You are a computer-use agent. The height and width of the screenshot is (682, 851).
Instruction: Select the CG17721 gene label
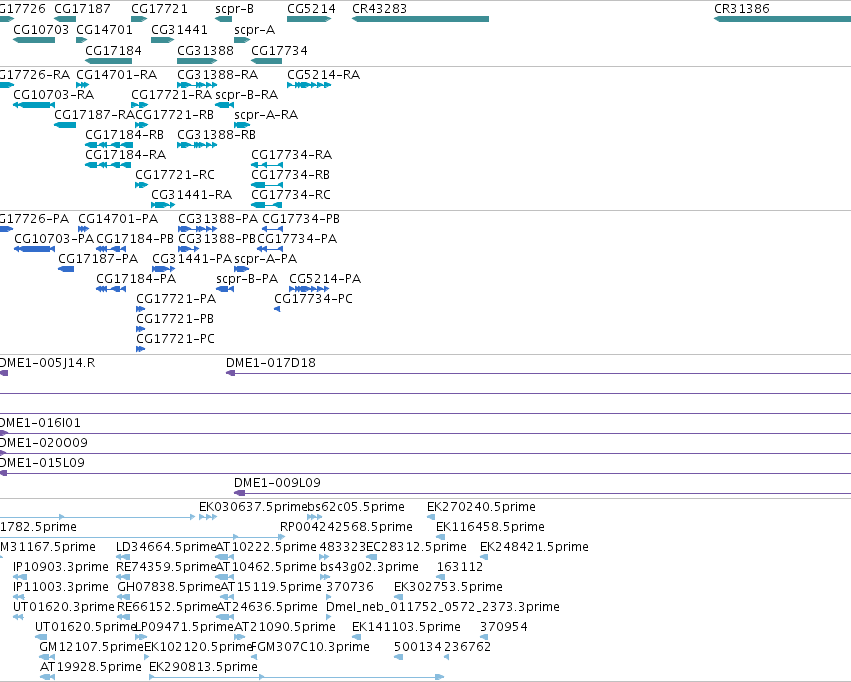(x=160, y=9)
